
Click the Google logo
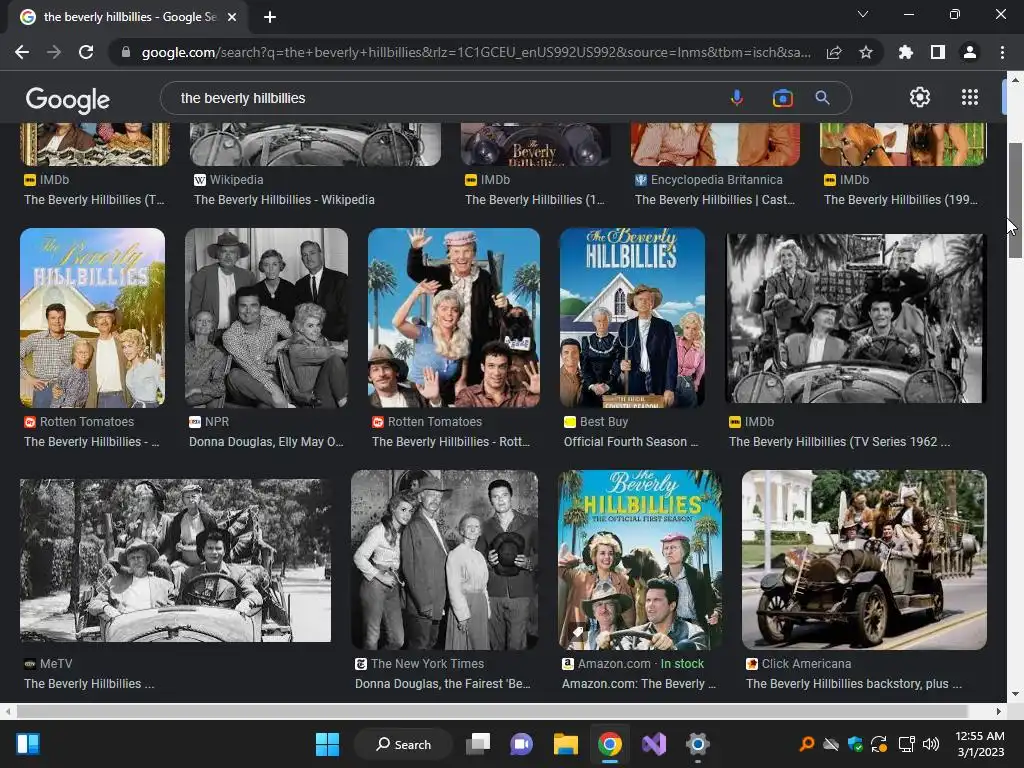[x=68, y=99]
